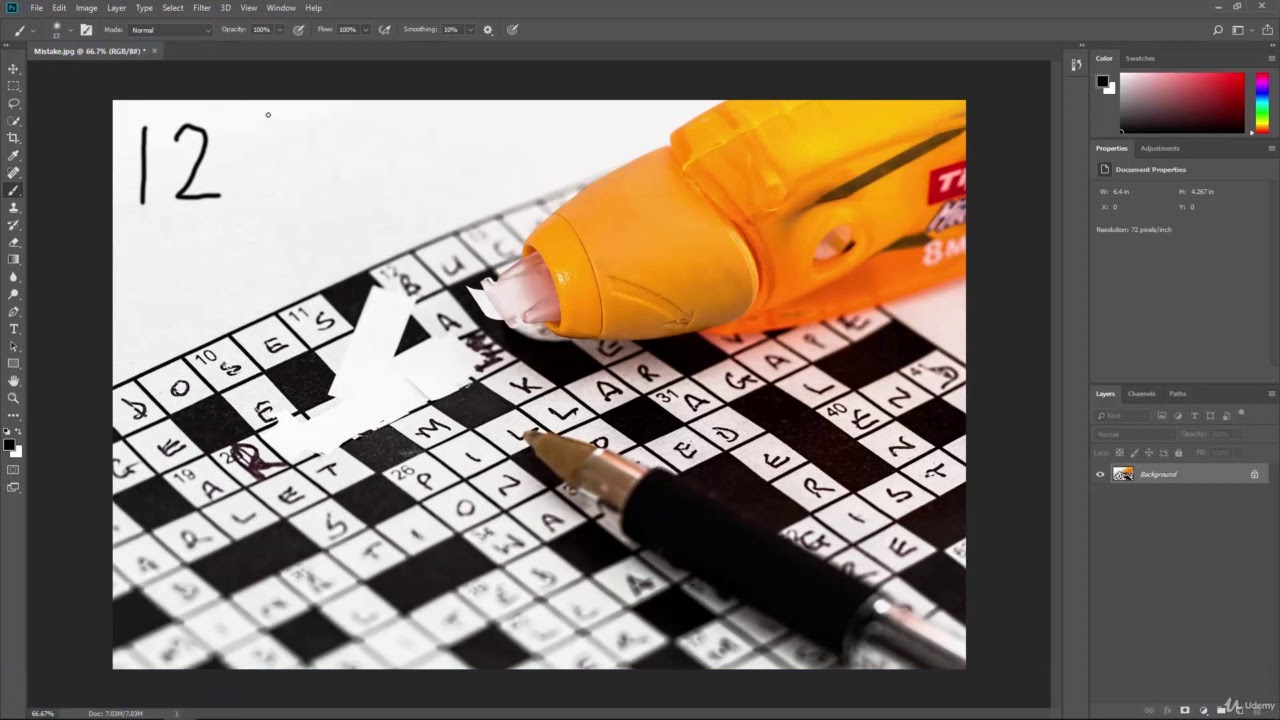Select the Rectangular Marquee tool
The width and height of the screenshot is (1280, 720).
click(14, 86)
